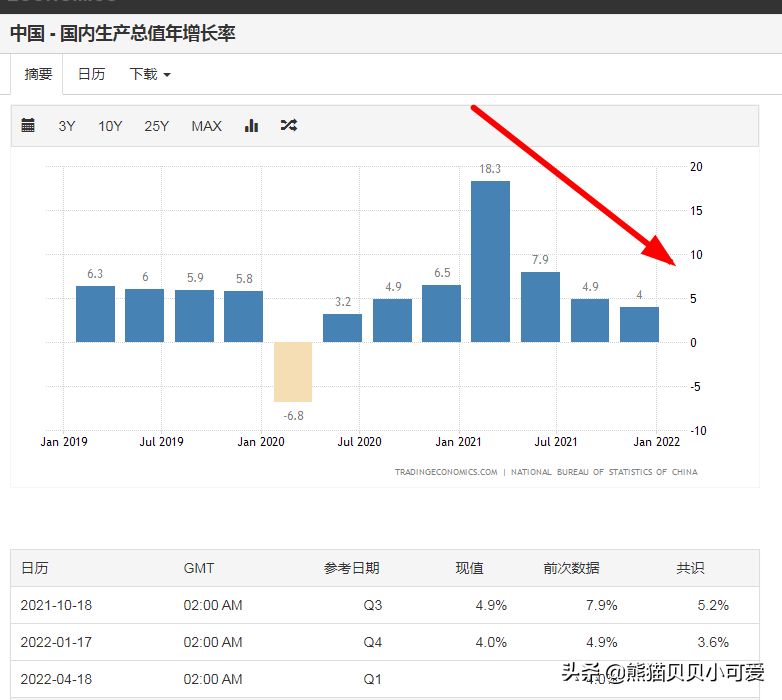Click the negative -6.8 bar

pos(293,371)
